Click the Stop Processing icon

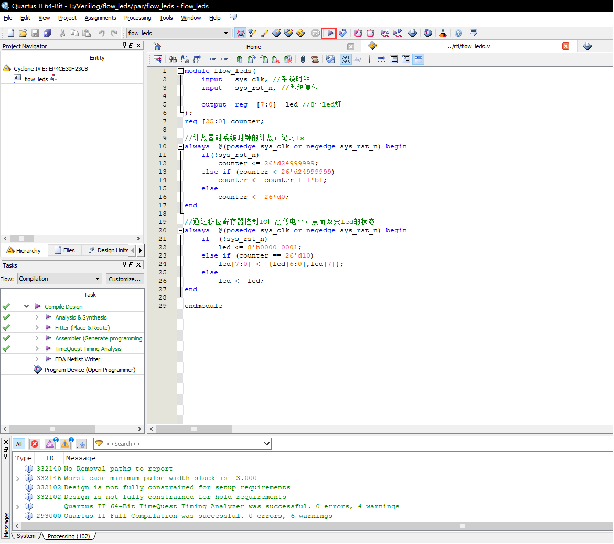(315, 33)
